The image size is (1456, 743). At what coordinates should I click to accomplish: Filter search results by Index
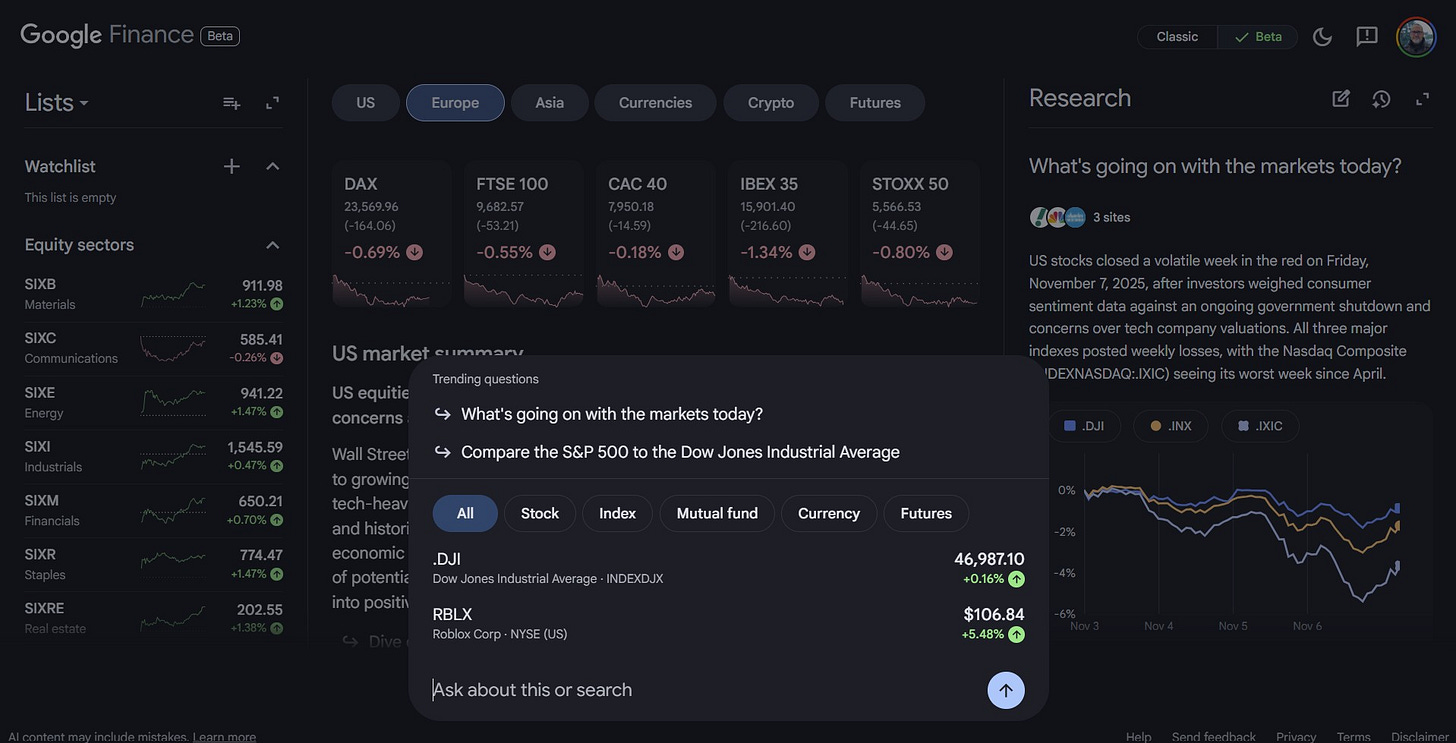pyautogui.click(x=617, y=513)
